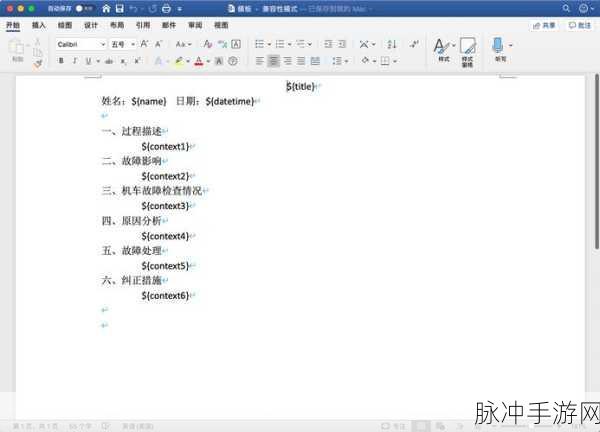
Task: Open the 绘图 (Draw) tab
Action: tap(65, 25)
